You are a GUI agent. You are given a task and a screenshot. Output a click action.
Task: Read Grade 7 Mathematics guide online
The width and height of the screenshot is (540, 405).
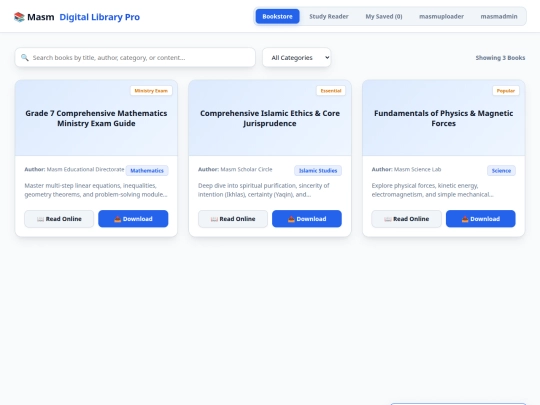(59, 219)
